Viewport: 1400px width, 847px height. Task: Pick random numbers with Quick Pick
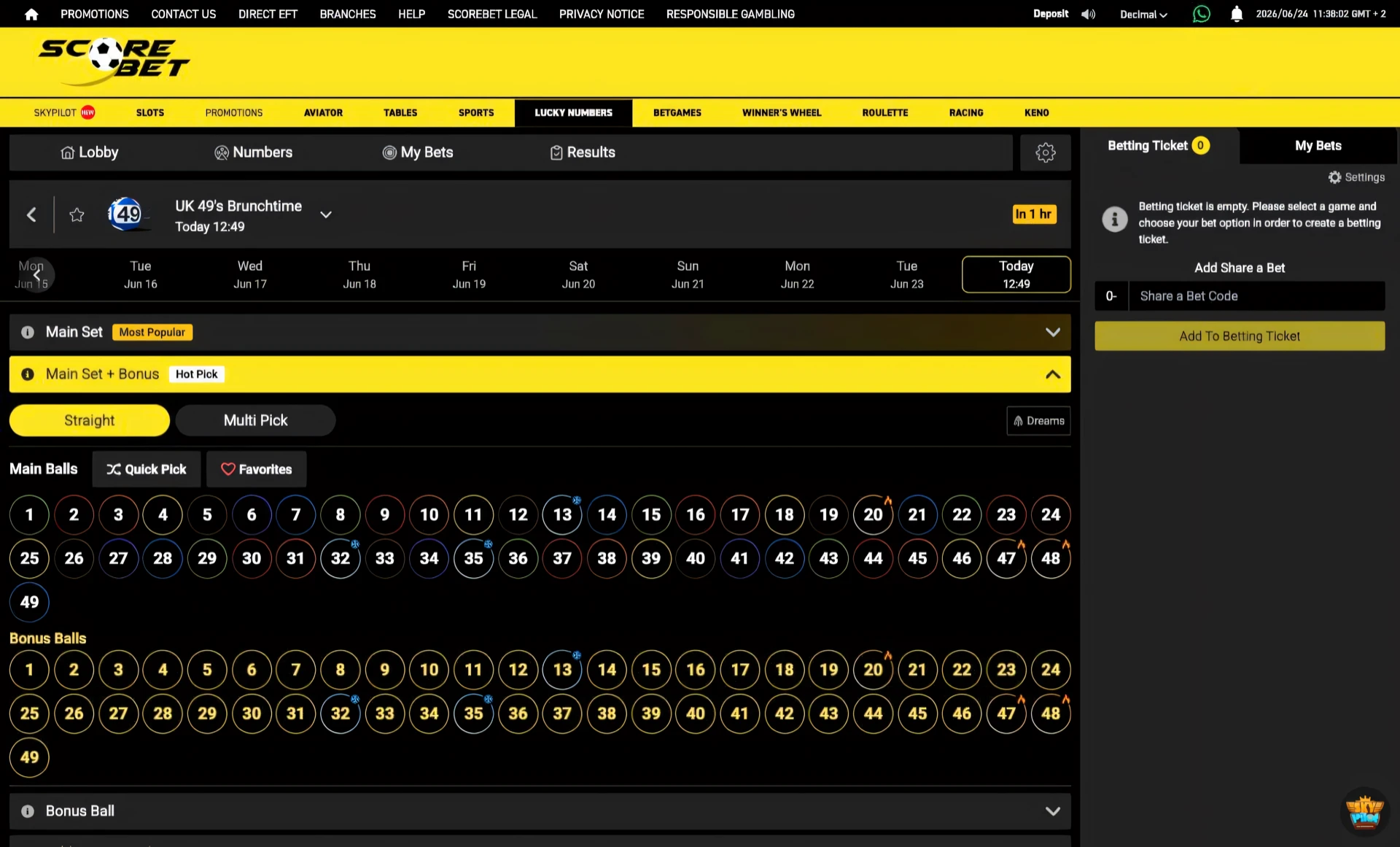[x=146, y=469]
